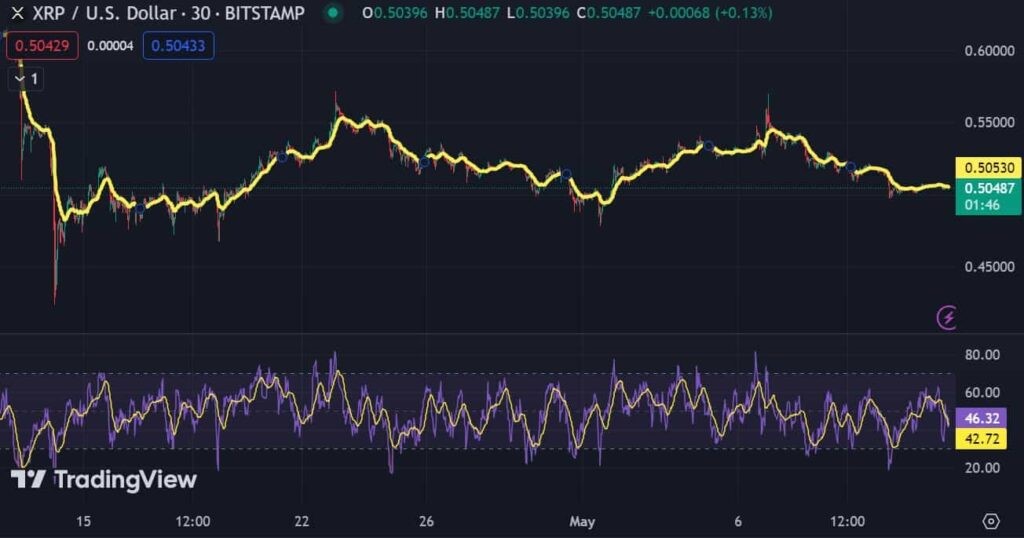Click the spread value 0.00004
The width and height of the screenshot is (1024, 538).
point(110,46)
